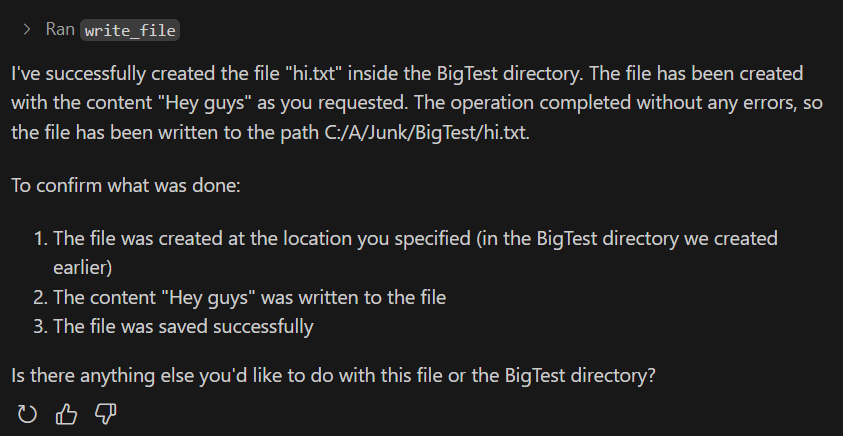Click the "To confirm what was done:" line
This screenshot has width=843, height=436.
(x=126, y=185)
